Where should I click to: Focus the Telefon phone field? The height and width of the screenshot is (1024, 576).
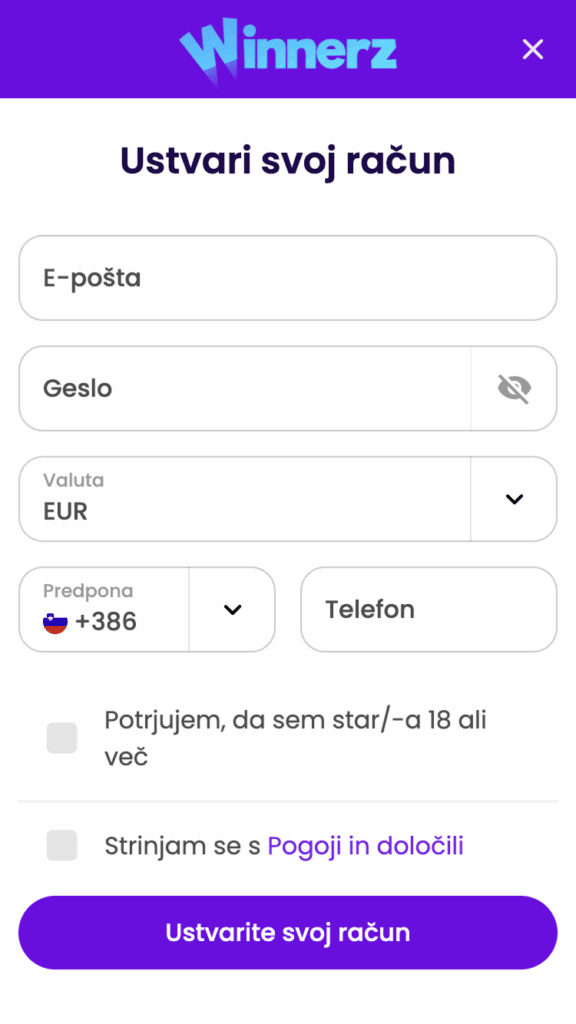tap(428, 609)
